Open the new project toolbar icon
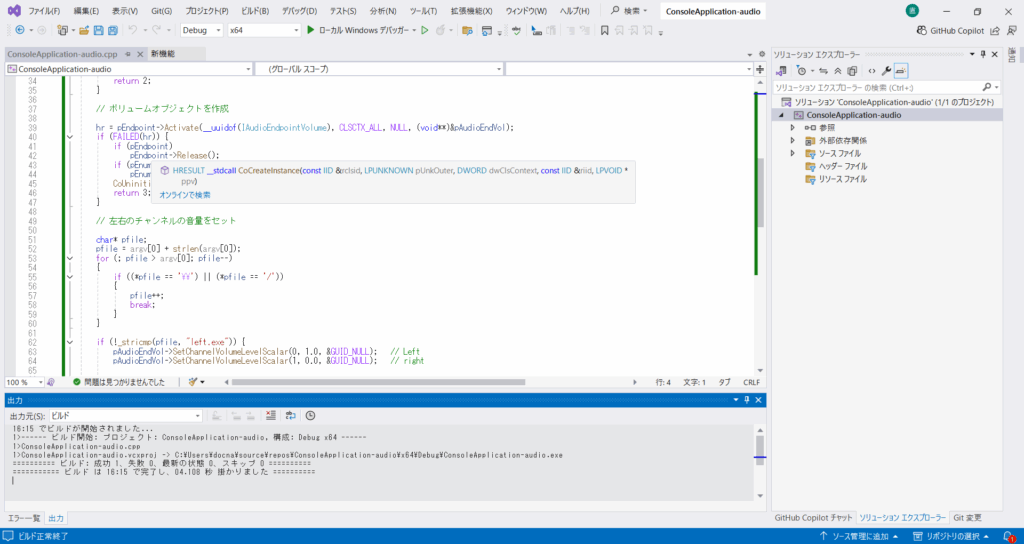The height and width of the screenshot is (544, 1024). 62,30
